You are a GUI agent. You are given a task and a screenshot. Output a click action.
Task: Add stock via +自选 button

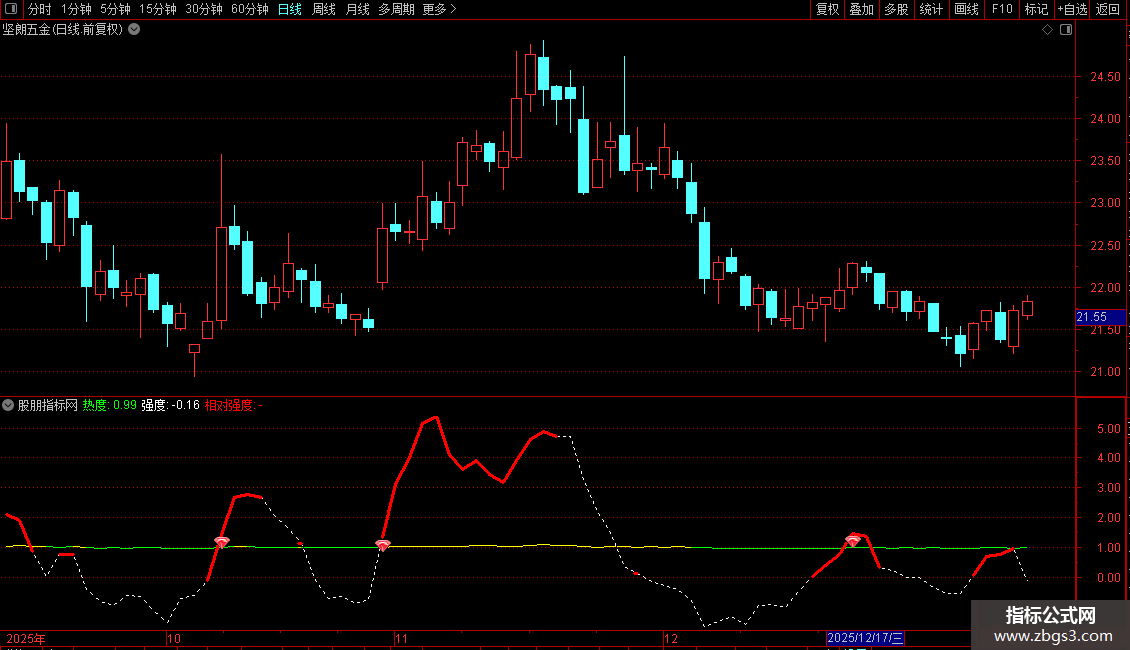(x=1072, y=9)
